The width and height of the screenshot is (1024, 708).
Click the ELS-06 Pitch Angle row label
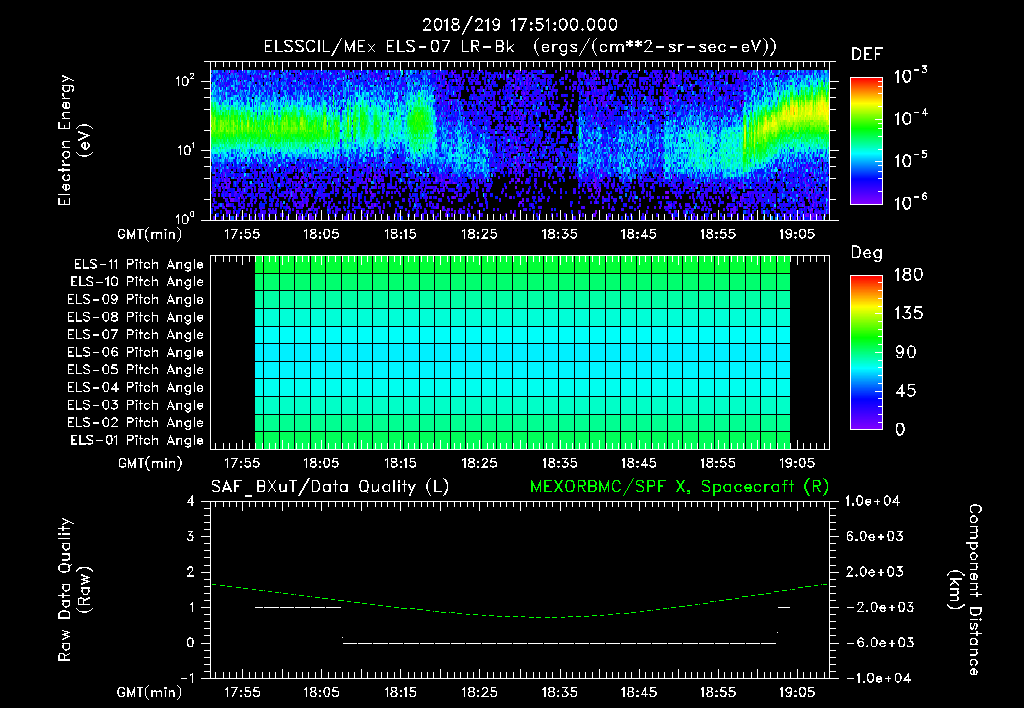tap(135, 352)
